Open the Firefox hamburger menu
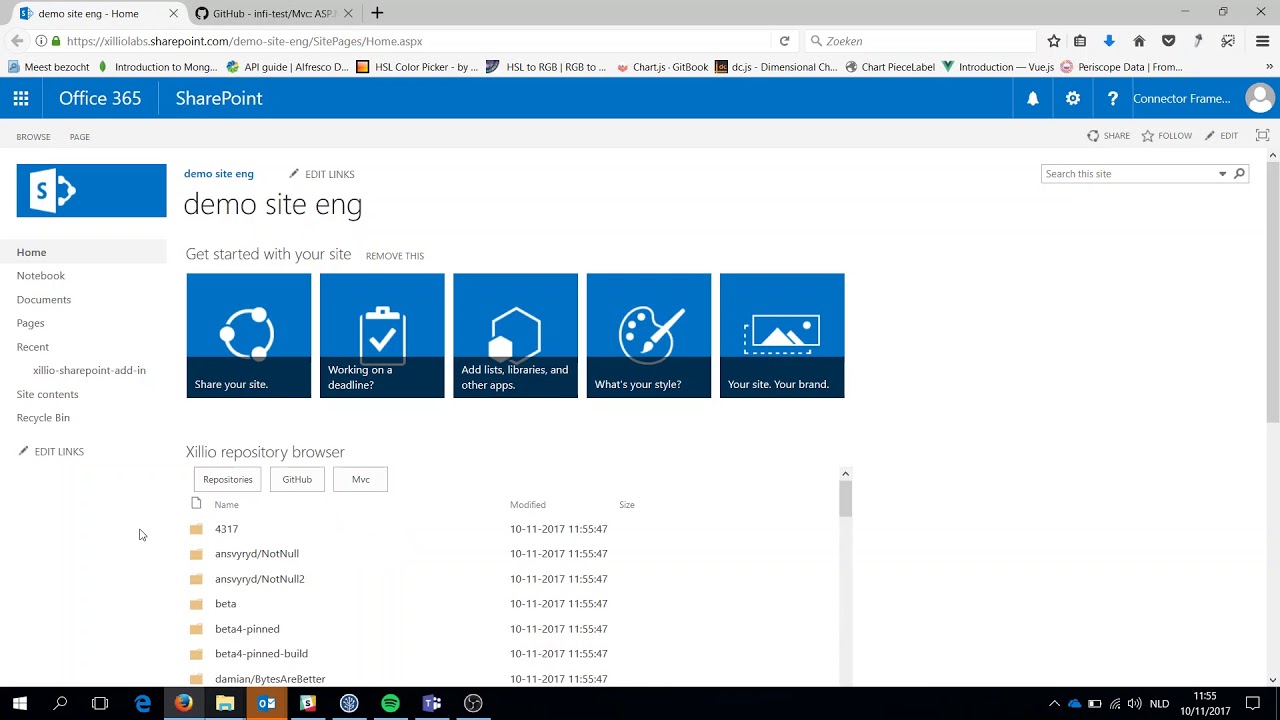1280x720 pixels. pyautogui.click(x=1262, y=41)
